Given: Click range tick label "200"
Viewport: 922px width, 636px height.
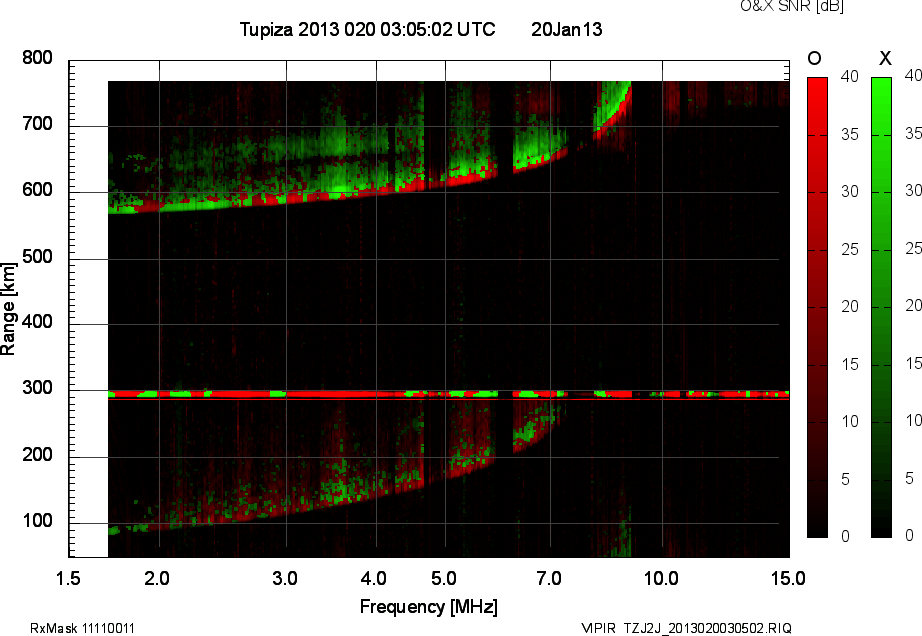Looking at the screenshot, I should click(x=38, y=455).
